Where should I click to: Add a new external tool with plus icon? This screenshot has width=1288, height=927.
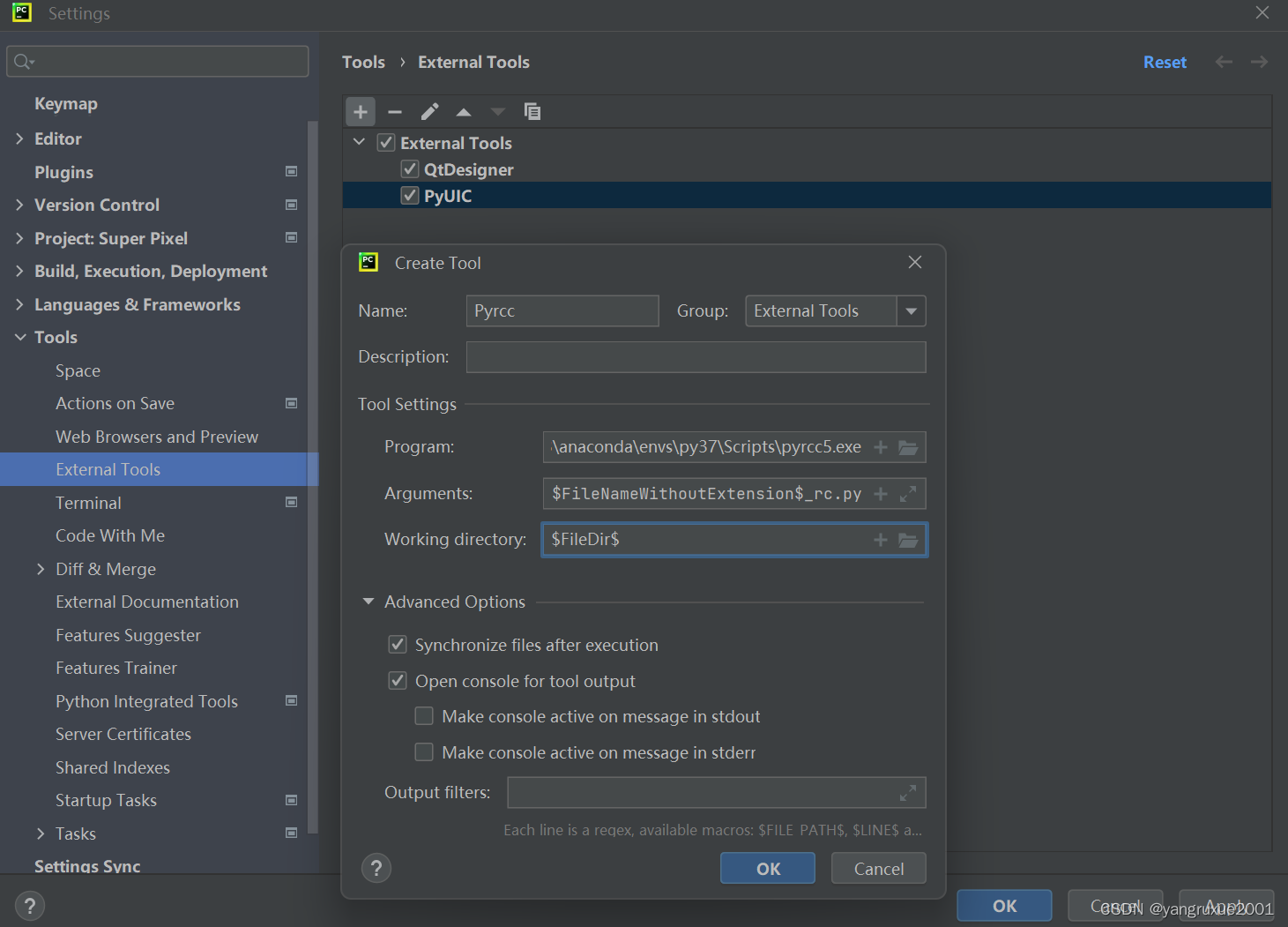point(361,112)
